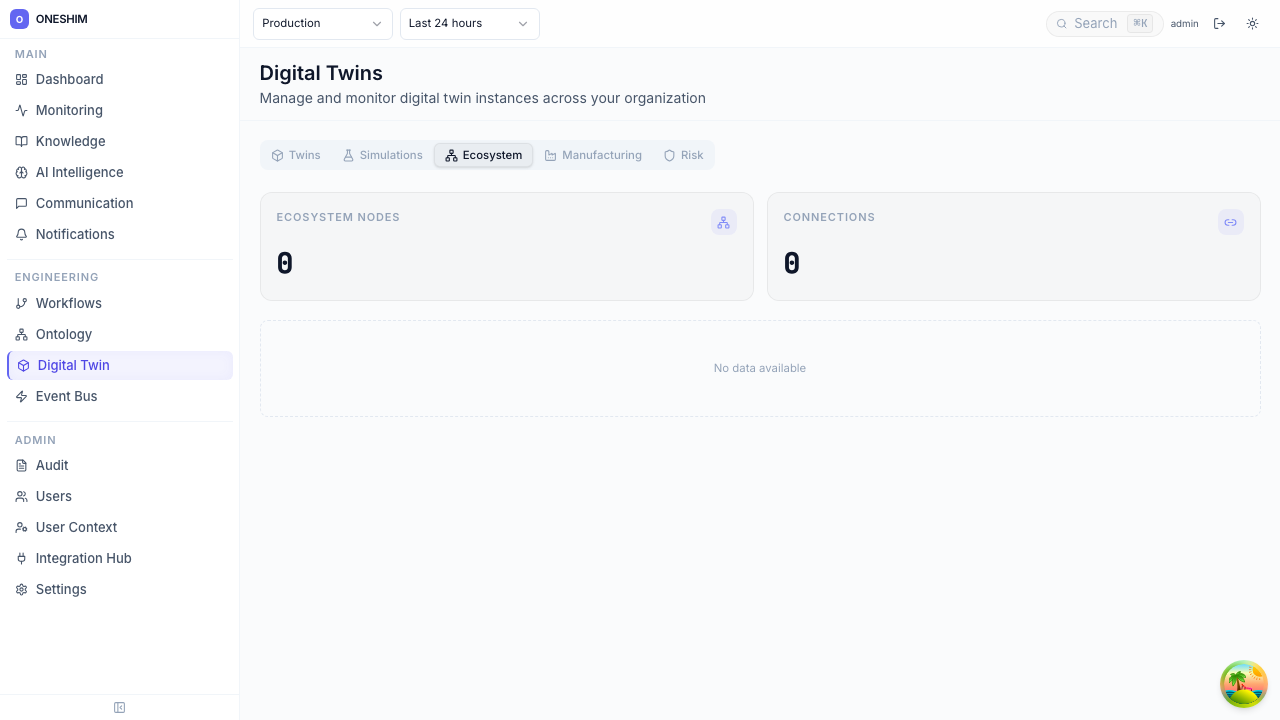The width and height of the screenshot is (1280, 720).
Task: Collapse the sidebar panel
Action: [120, 708]
